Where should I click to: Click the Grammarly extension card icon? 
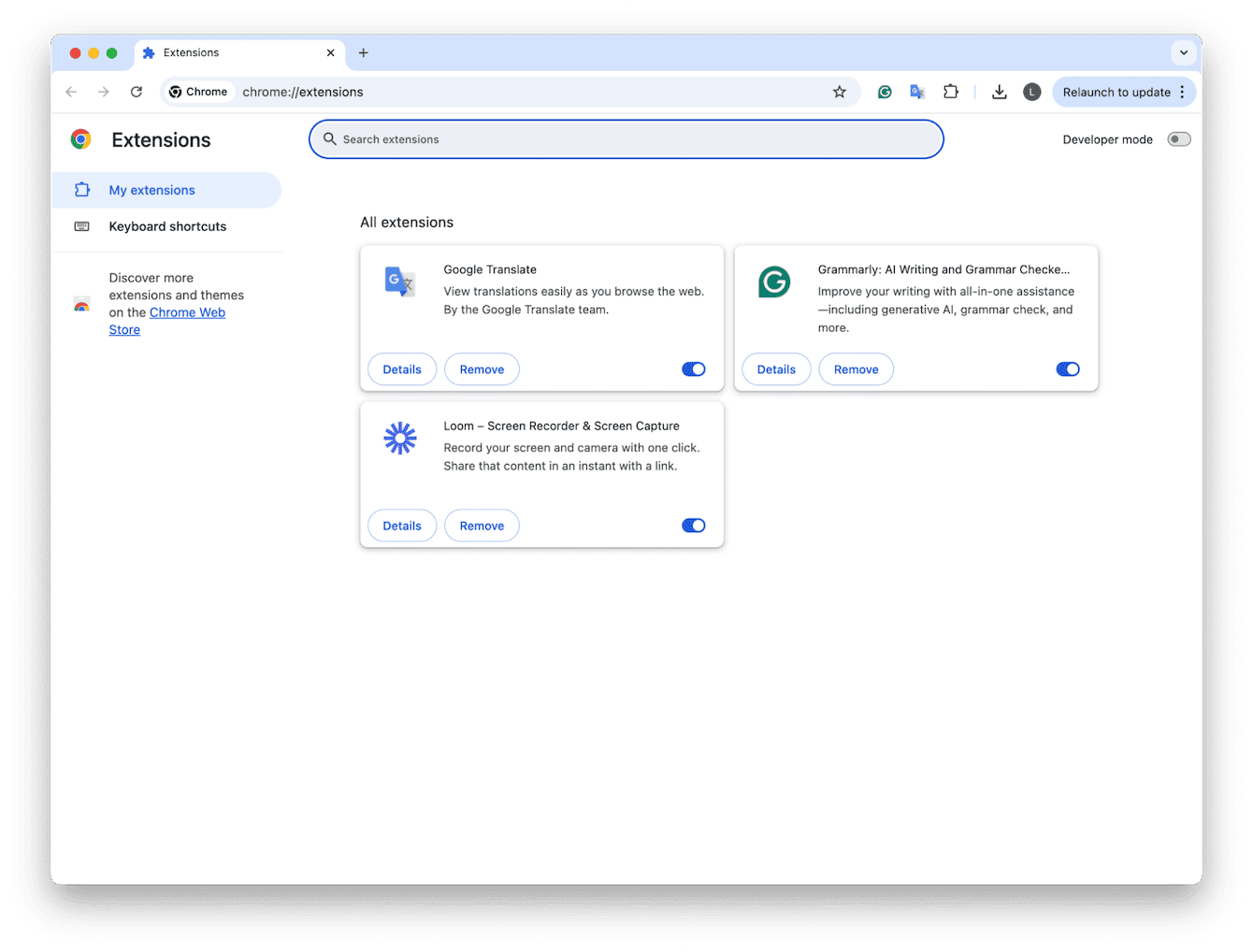(774, 281)
